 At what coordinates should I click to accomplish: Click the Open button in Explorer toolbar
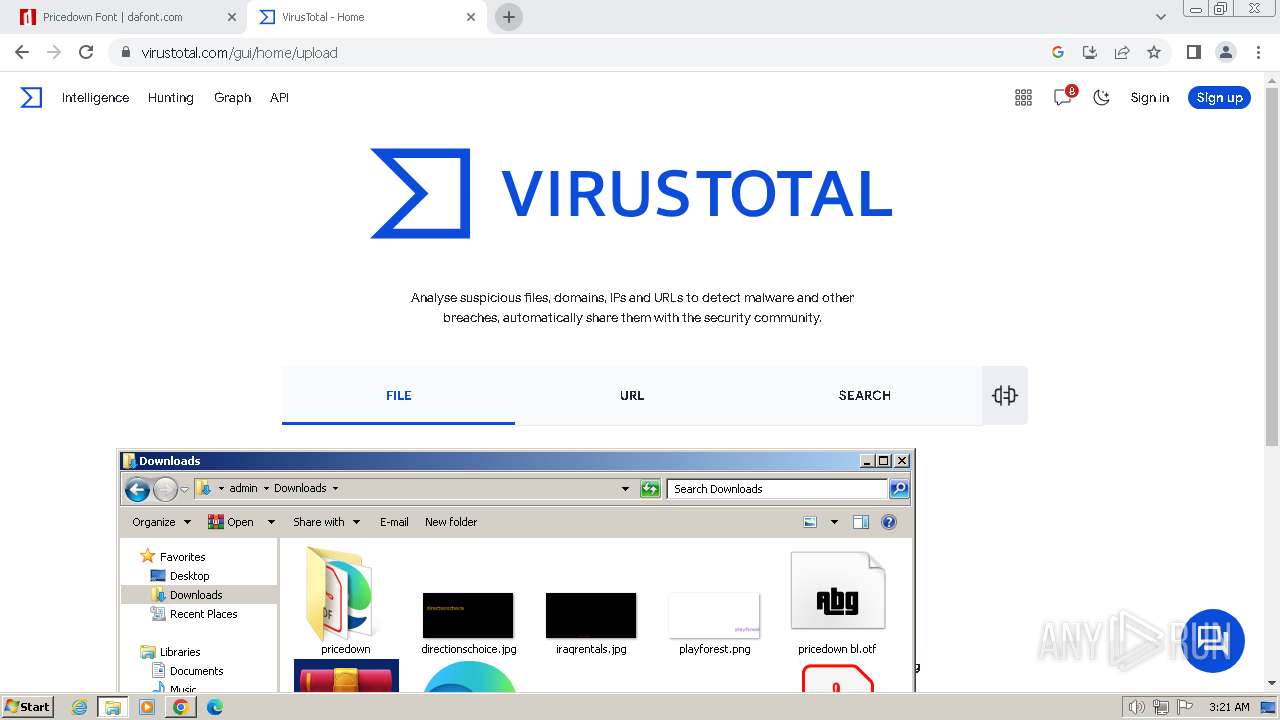(x=232, y=522)
